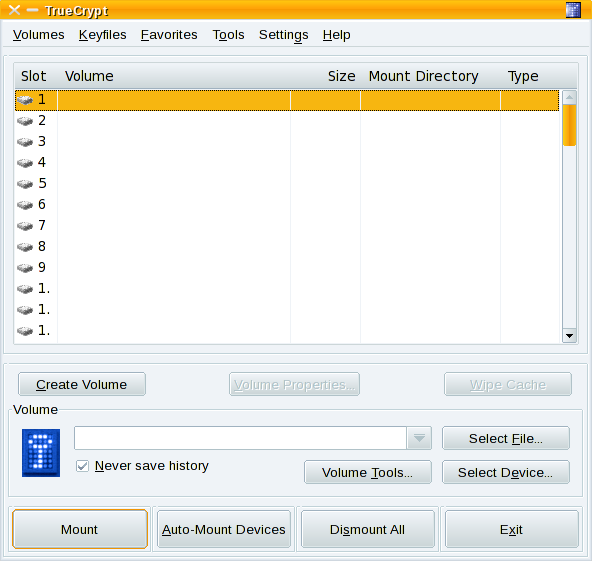Click the scrollbar down arrow in slot list
This screenshot has height=561, width=592.
pos(569,335)
